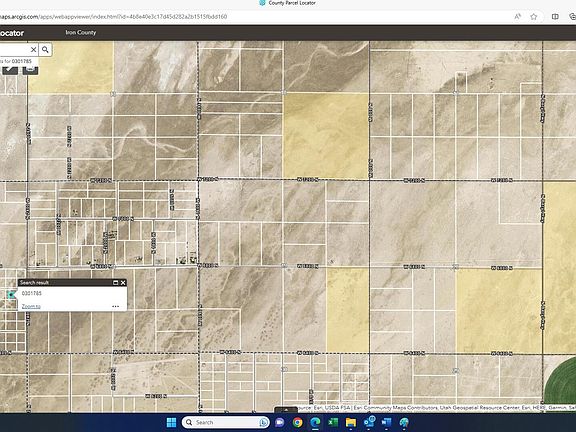Click the Read aloud icon in address bar

[518, 17]
